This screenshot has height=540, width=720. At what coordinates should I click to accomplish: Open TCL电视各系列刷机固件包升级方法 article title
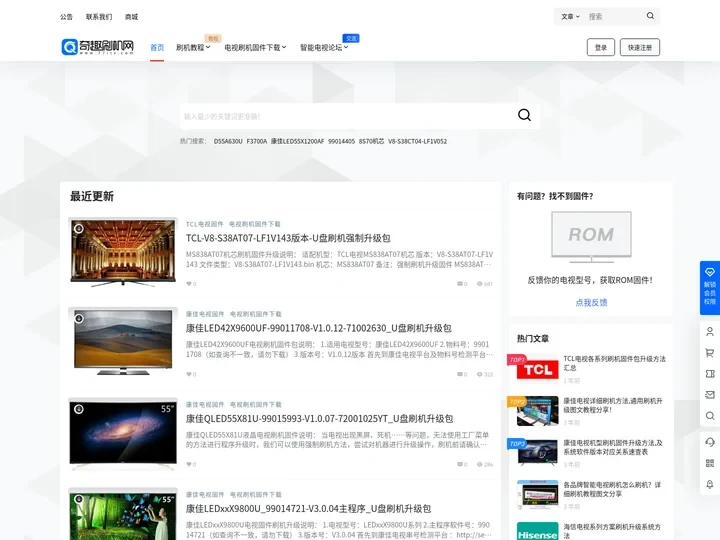614,363
